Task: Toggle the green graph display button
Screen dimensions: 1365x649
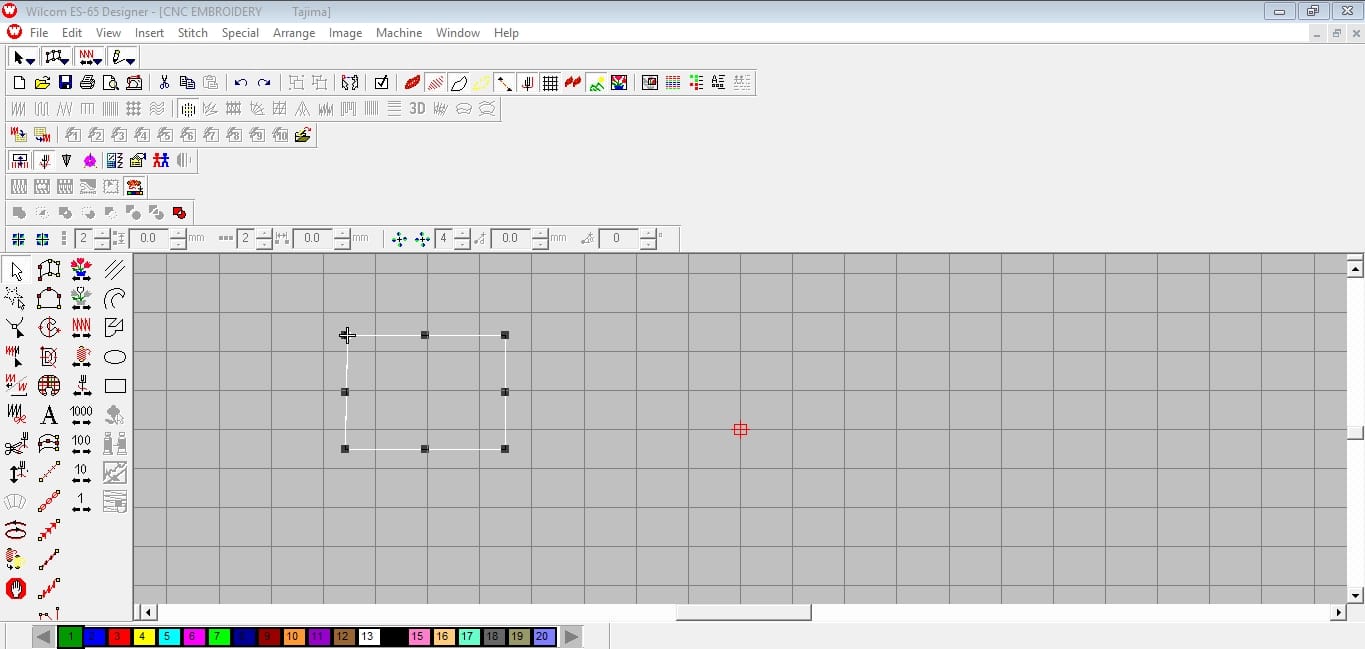Action: click(x=596, y=83)
